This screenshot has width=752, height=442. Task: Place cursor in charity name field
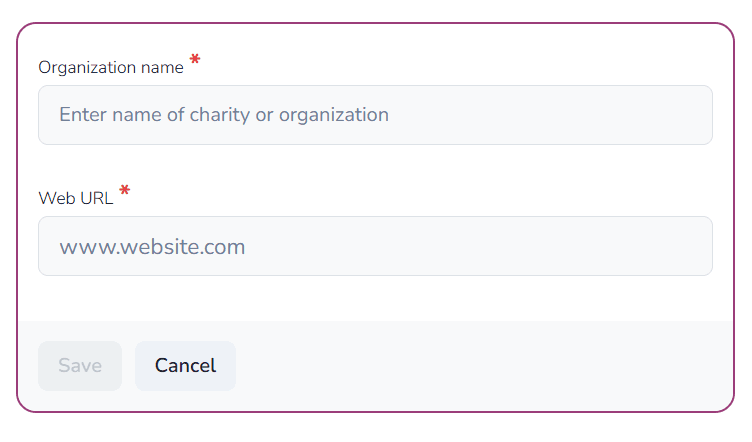pyautogui.click(x=375, y=115)
